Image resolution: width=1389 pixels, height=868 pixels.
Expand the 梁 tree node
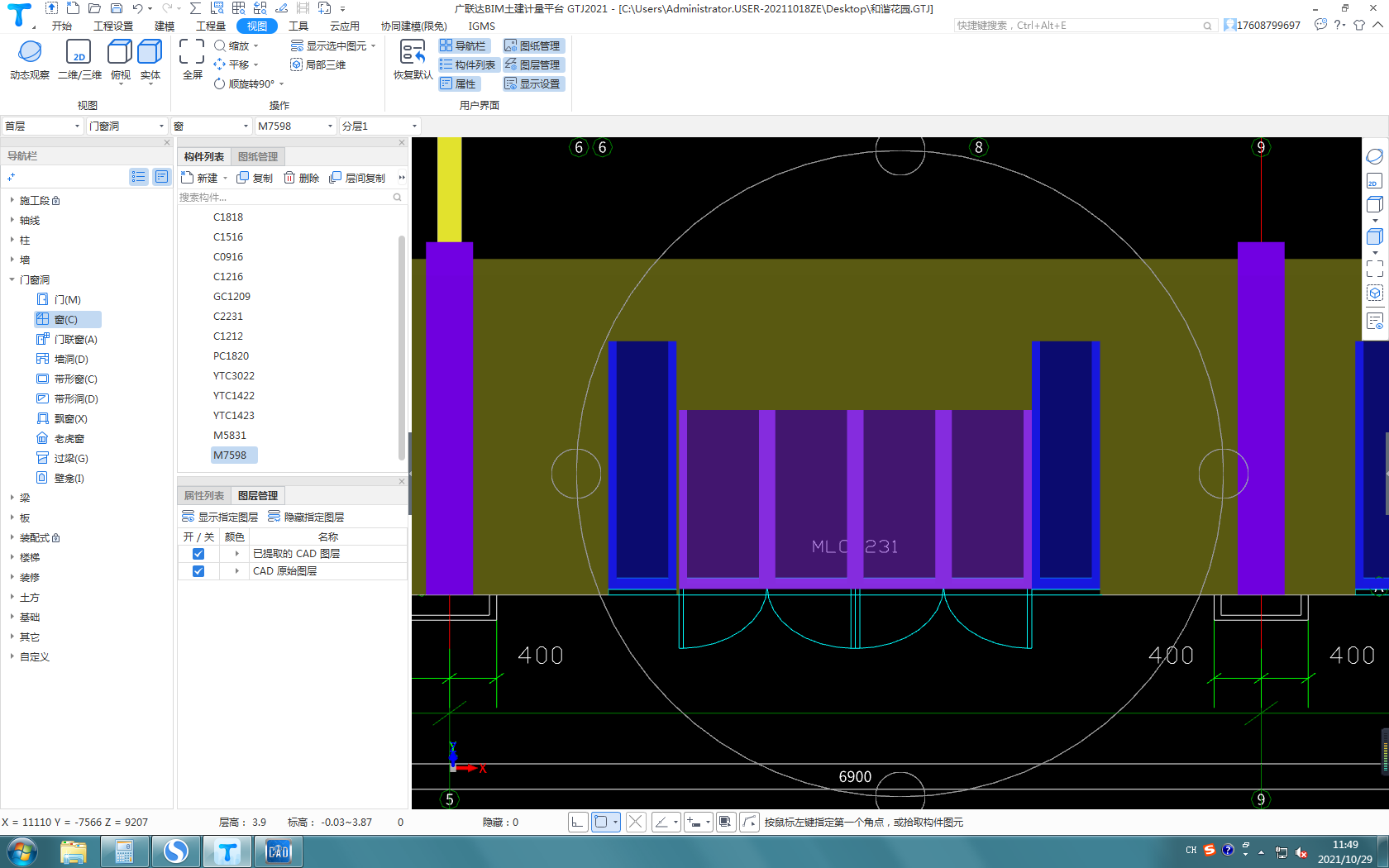pyautogui.click(x=12, y=498)
